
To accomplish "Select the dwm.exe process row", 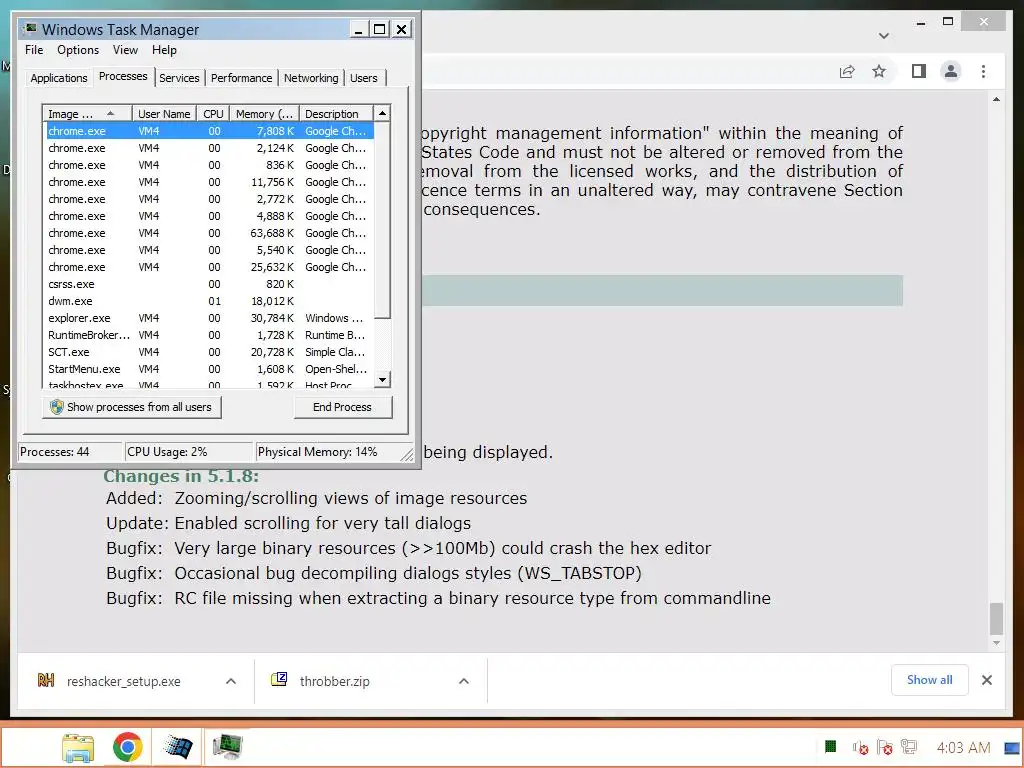I will [x=209, y=301].
